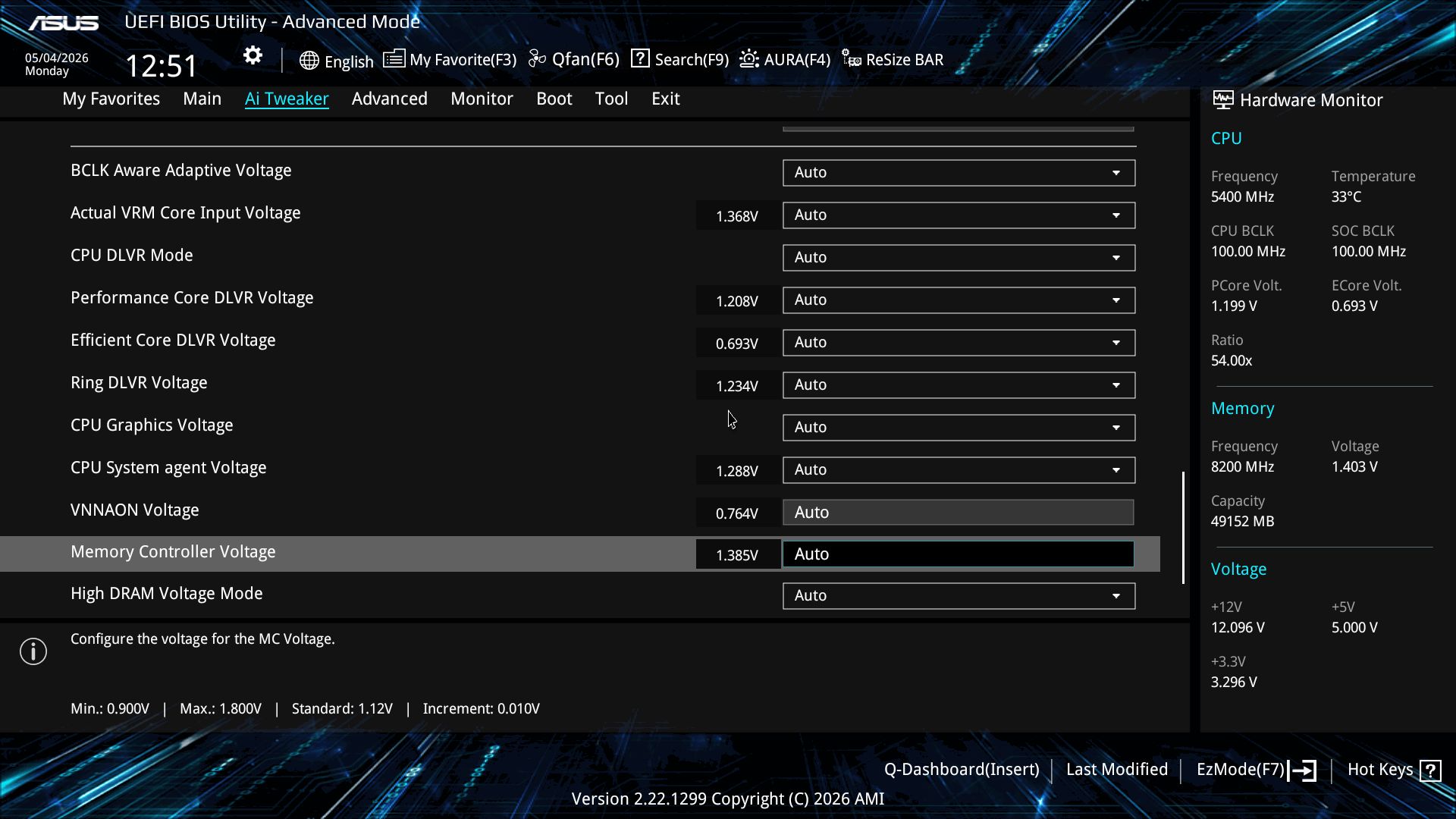Image resolution: width=1456 pixels, height=819 pixels.
Task: Go to the Boot tab
Action: (x=554, y=99)
